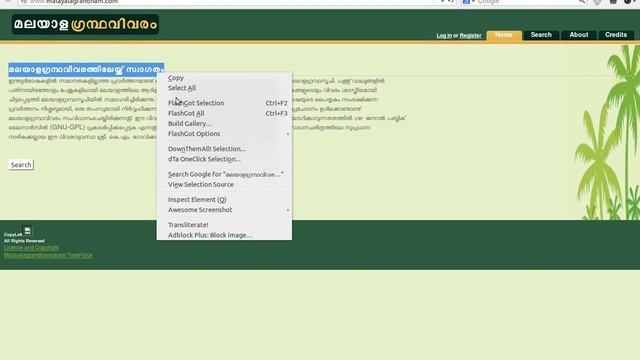Viewport: 640px width, 360px height.
Task: Open the About navigation tab
Action: 579,35
